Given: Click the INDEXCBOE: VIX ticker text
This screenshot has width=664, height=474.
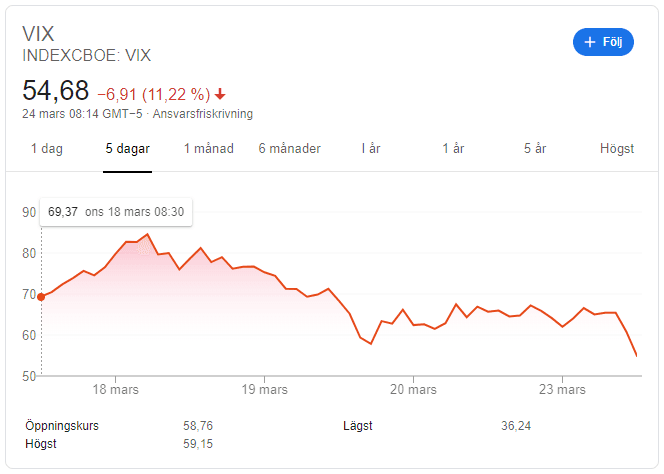Looking at the screenshot, I should (86, 56).
